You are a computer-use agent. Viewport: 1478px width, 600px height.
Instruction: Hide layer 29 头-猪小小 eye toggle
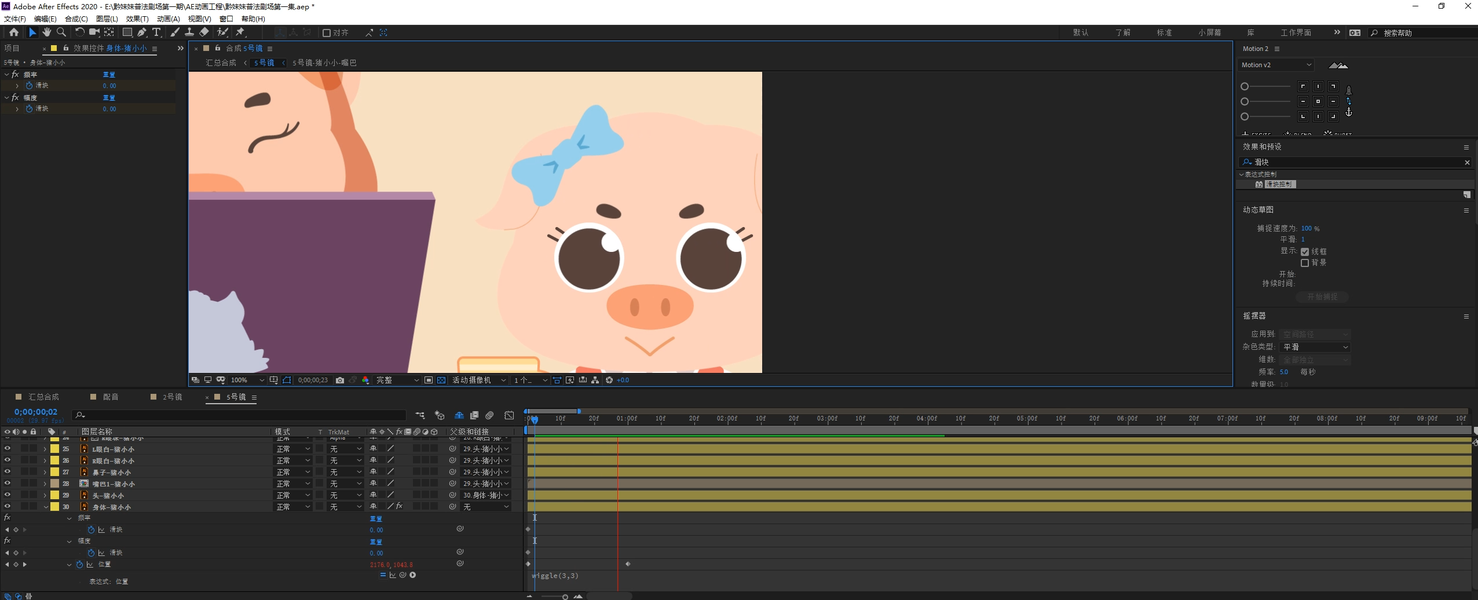click(x=7, y=495)
